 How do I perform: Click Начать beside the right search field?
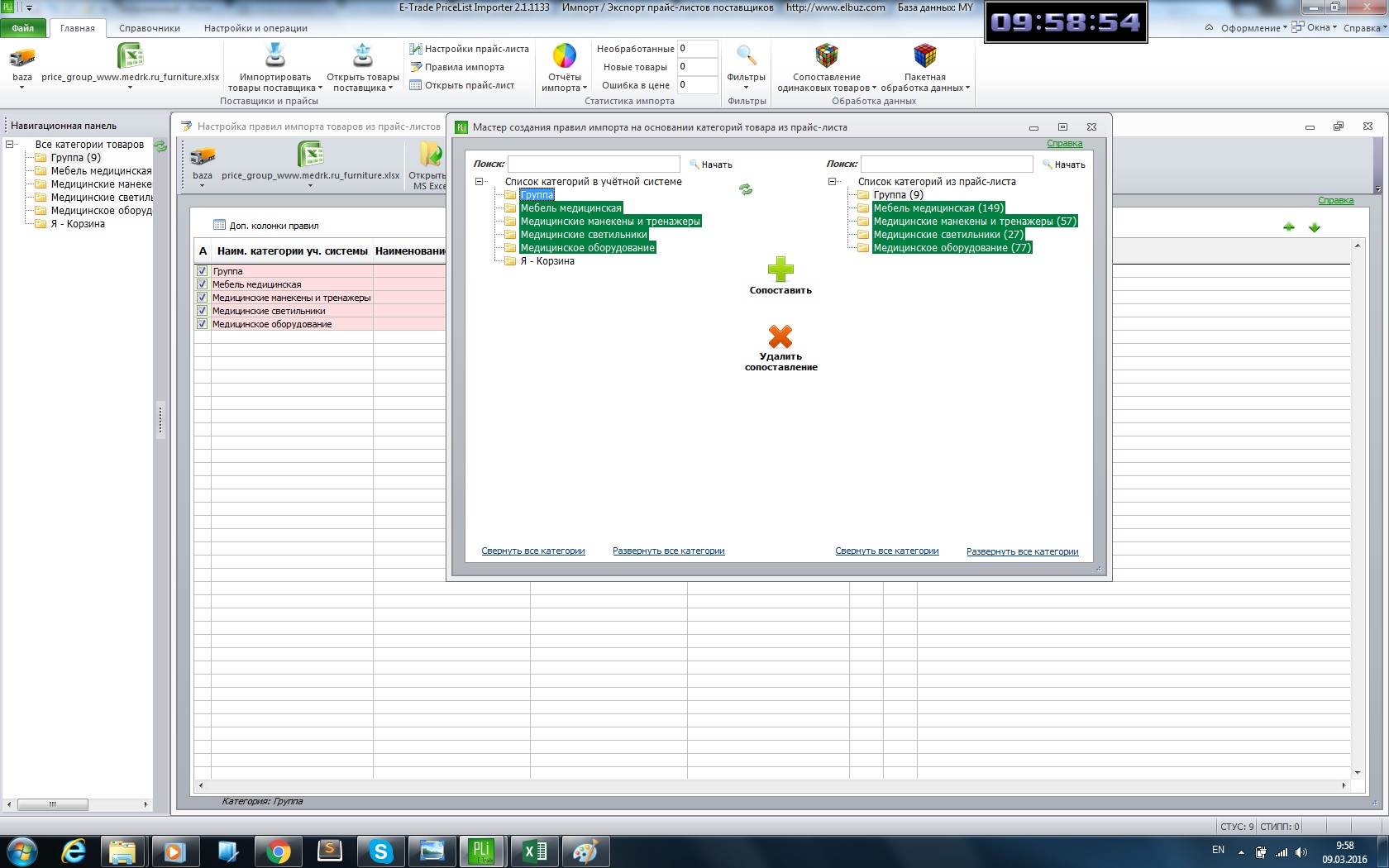pyautogui.click(x=1064, y=165)
